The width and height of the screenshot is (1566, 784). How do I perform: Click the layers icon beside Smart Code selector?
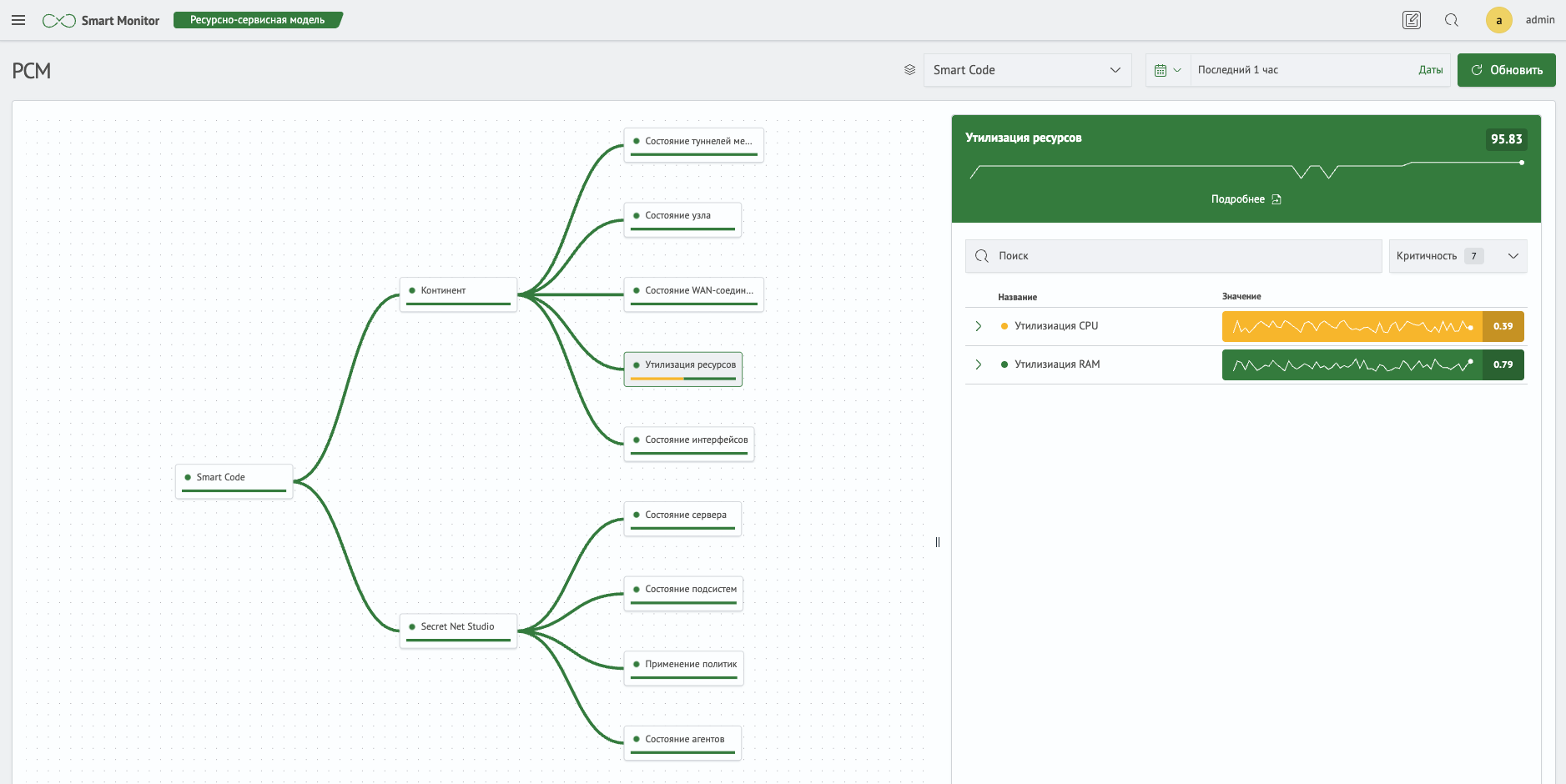(x=909, y=70)
